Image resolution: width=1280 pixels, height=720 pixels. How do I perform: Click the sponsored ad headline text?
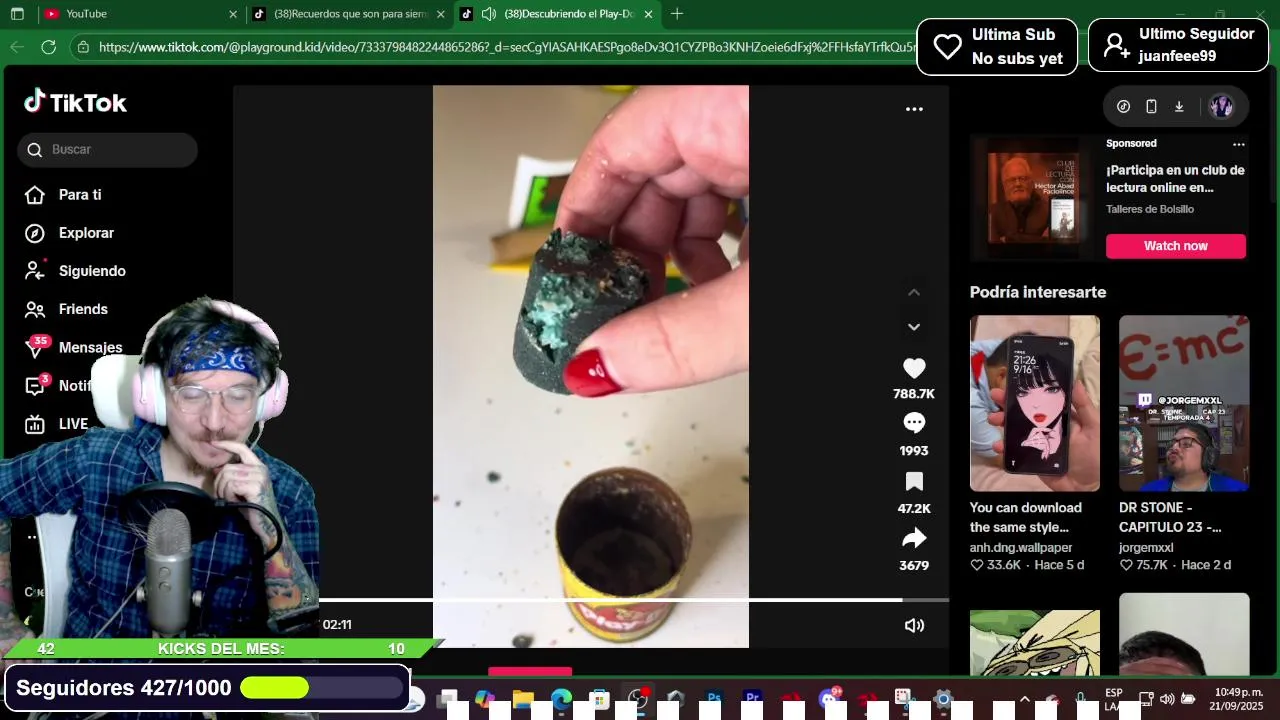pyautogui.click(x=1175, y=179)
